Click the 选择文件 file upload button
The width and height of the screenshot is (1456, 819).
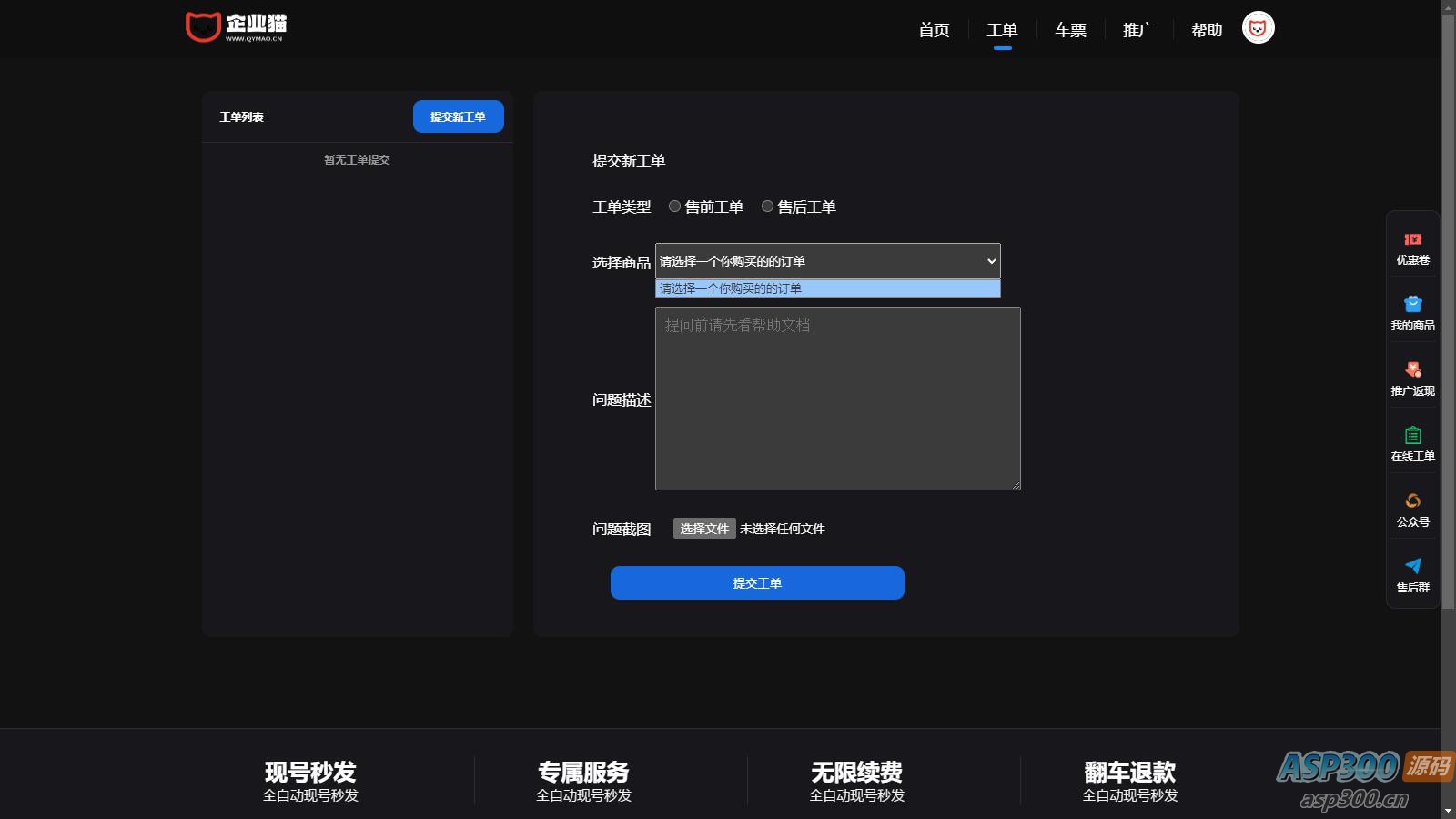coord(704,529)
